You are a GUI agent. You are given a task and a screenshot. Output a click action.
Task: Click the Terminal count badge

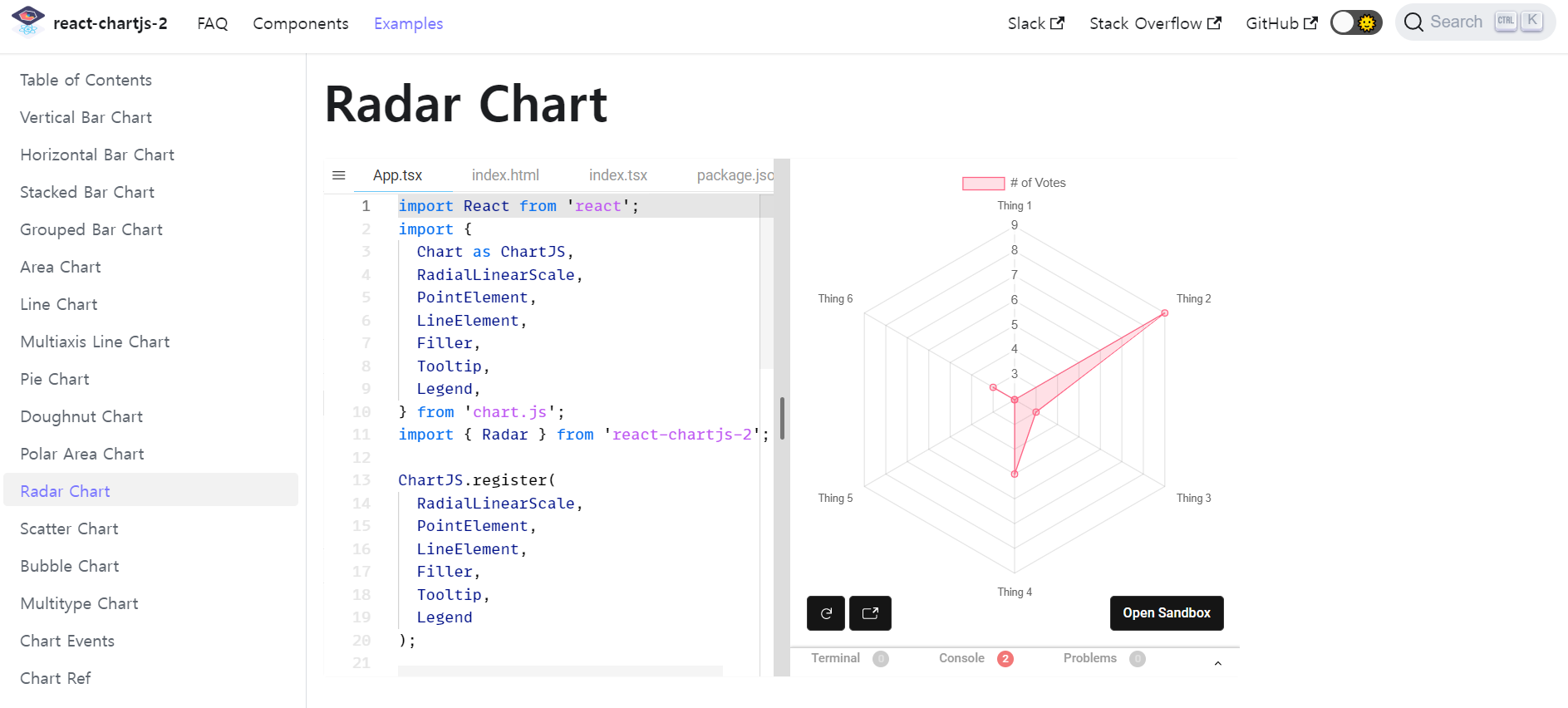[x=881, y=659]
